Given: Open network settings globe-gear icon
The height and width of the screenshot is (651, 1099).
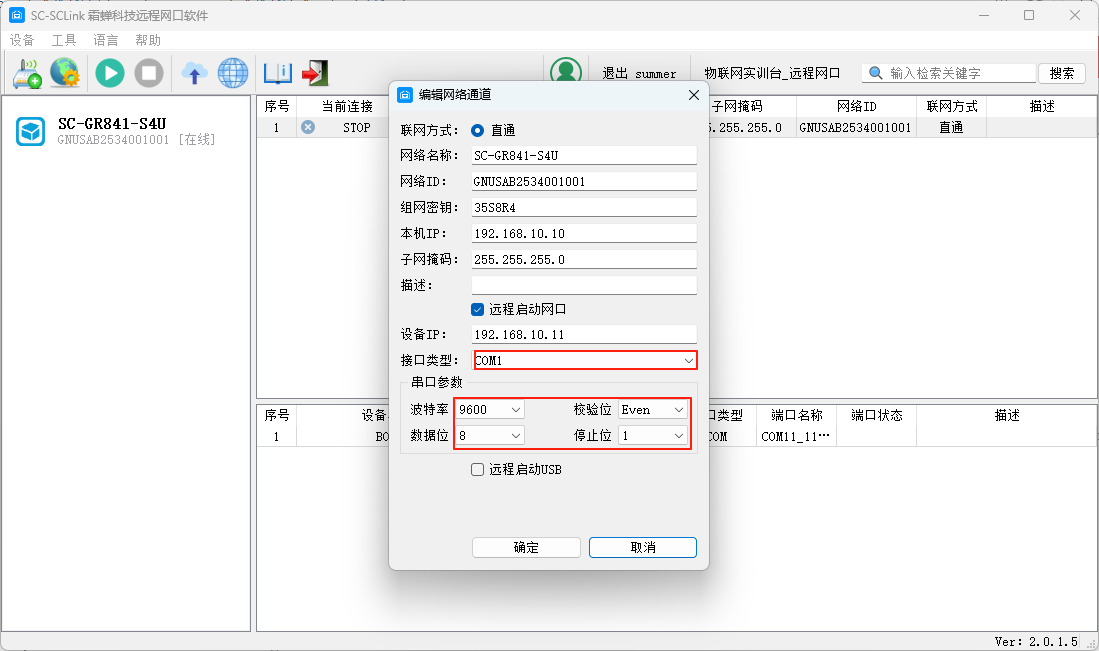Looking at the screenshot, I should (65, 73).
